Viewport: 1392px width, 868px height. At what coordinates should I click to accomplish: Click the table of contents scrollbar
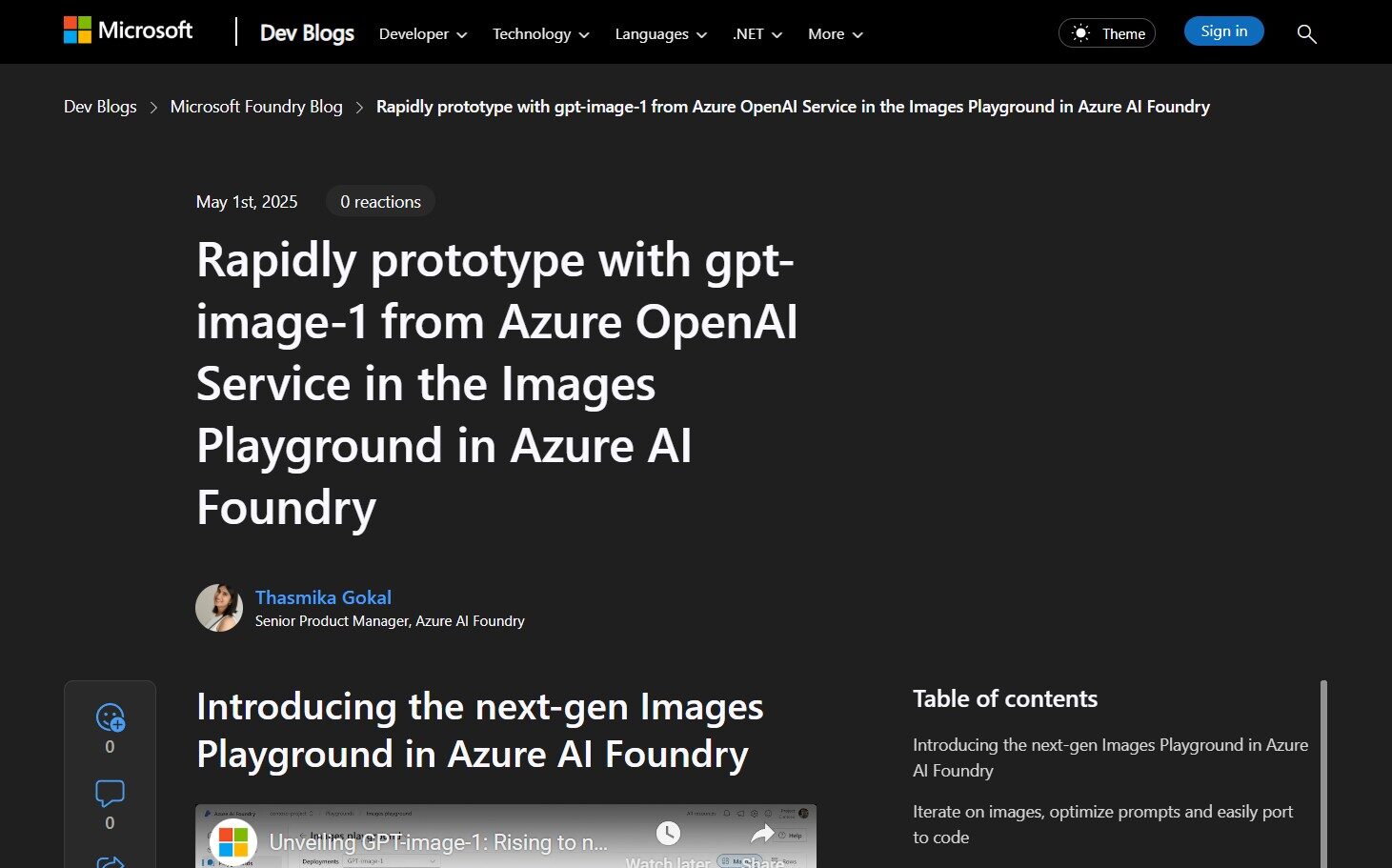[1322, 772]
